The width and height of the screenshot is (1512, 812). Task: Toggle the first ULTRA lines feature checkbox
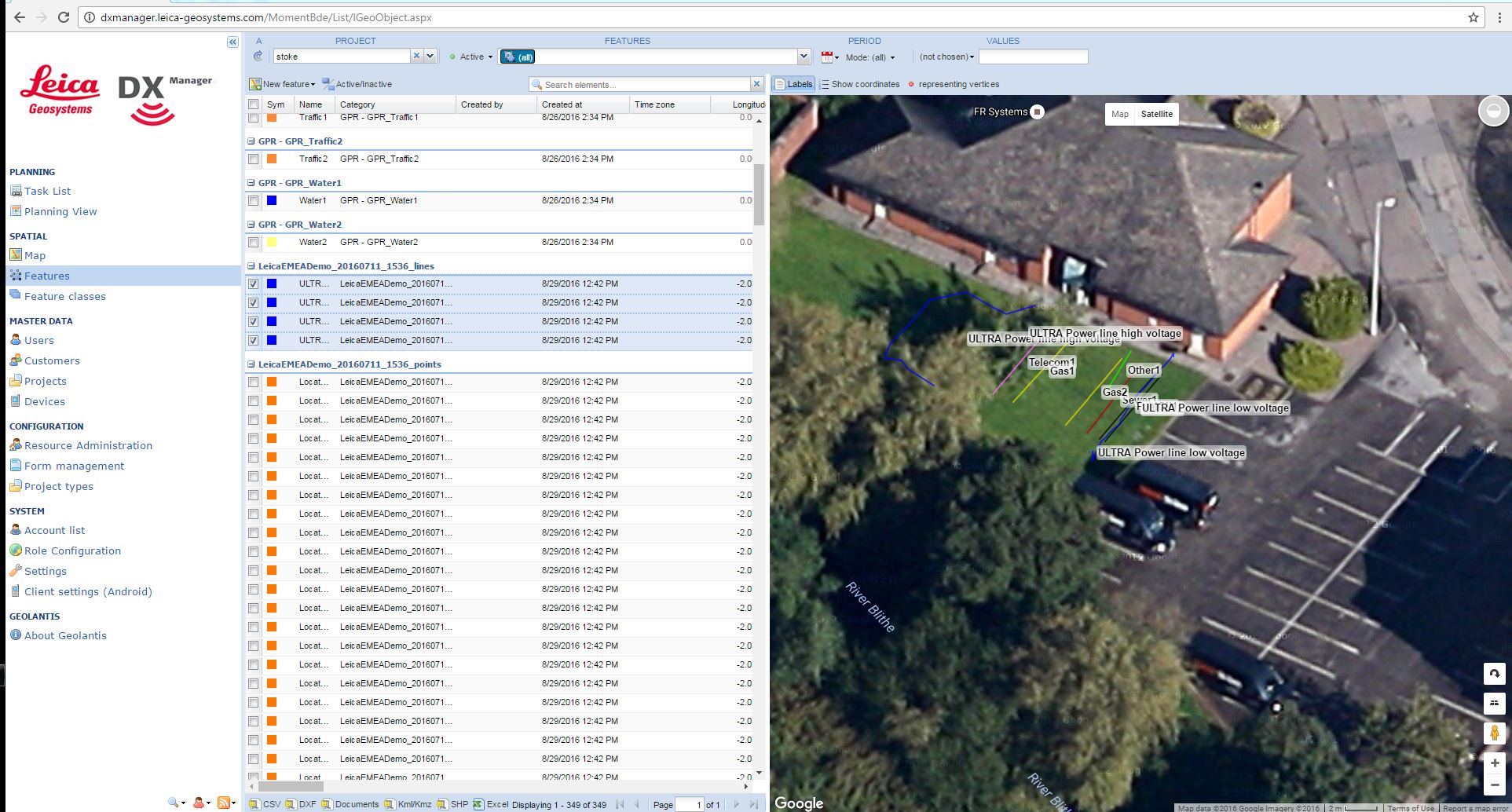253,283
